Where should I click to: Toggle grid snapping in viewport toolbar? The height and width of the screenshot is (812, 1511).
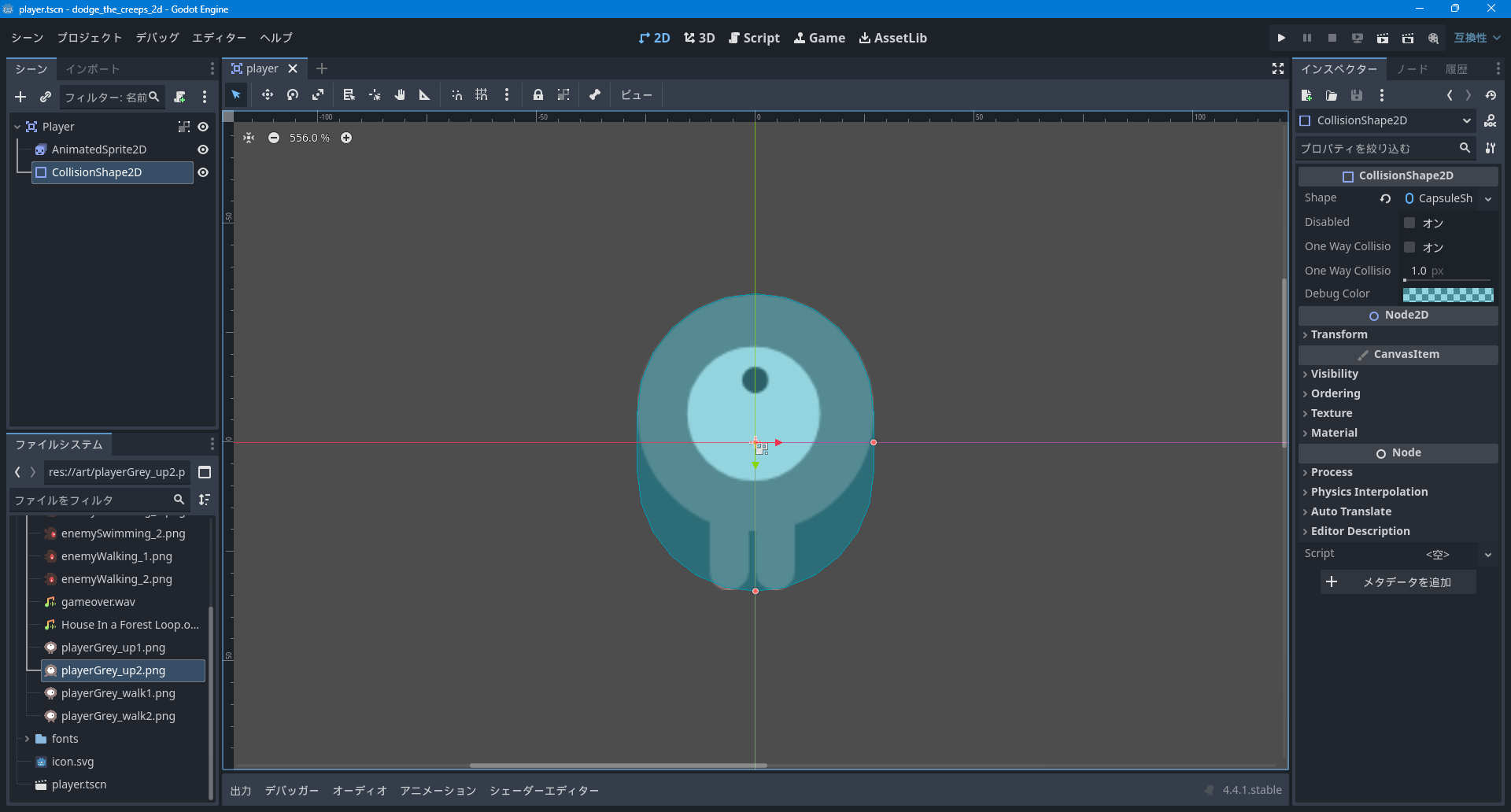[482, 95]
